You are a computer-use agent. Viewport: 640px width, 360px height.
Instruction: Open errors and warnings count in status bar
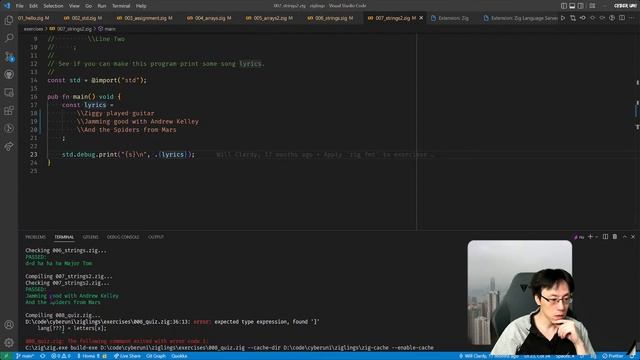[61, 356]
